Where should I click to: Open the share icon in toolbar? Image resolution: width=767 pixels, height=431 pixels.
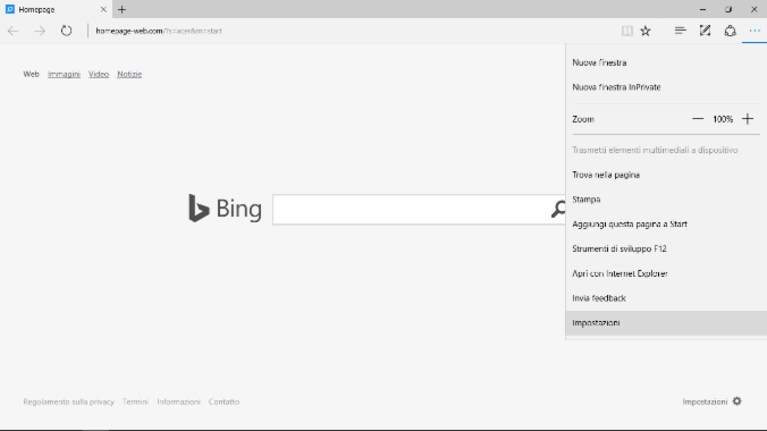click(730, 31)
